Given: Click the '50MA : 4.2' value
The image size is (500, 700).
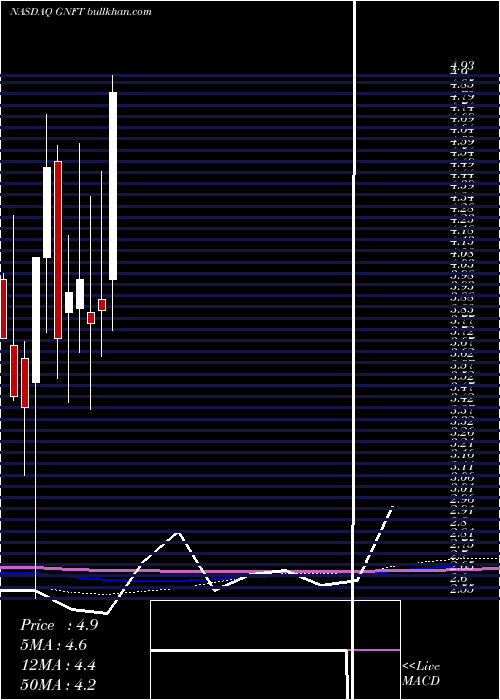Looking at the screenshot, I should pyautogui.click(x=58, y=684).
